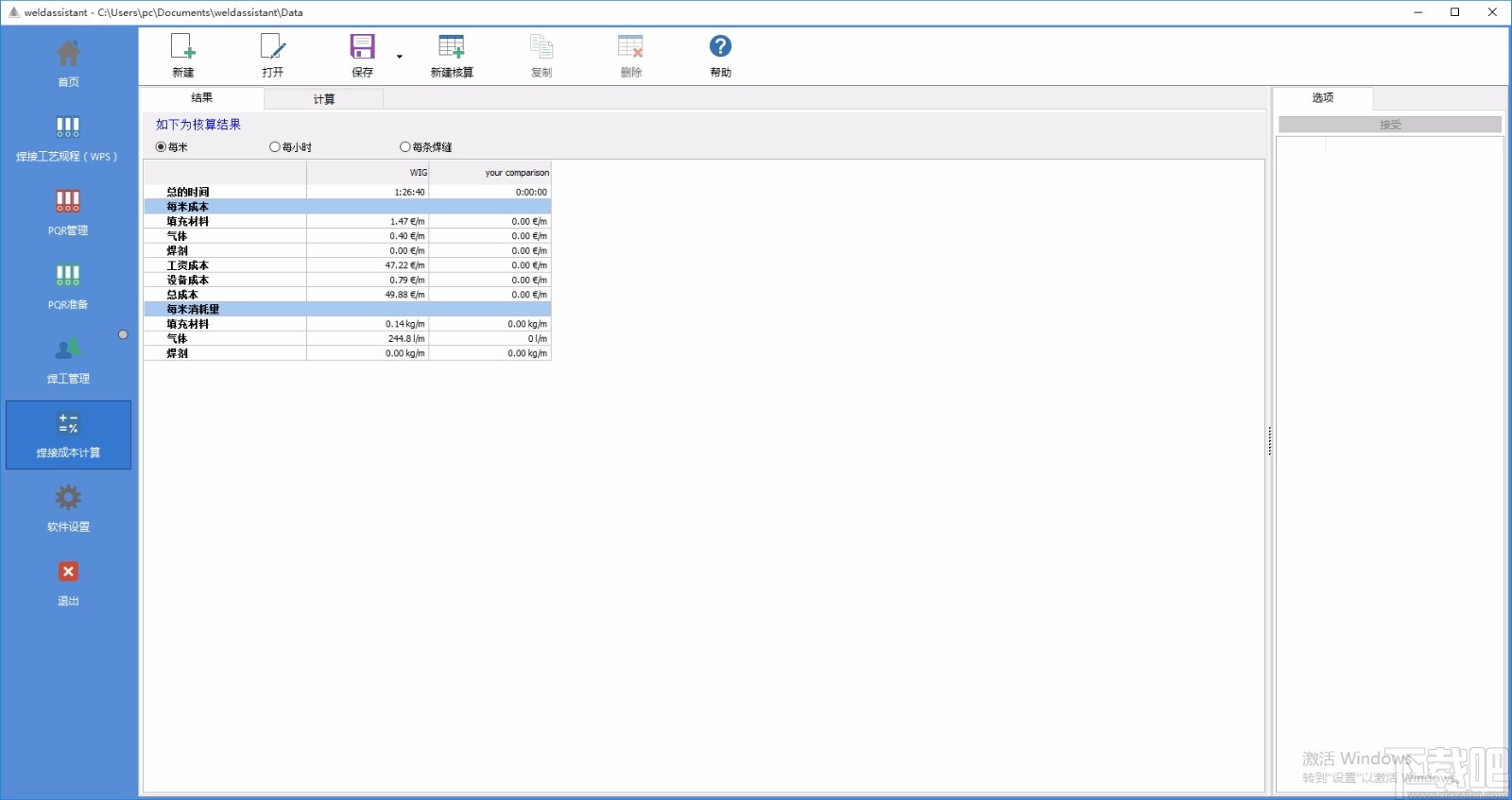This screenshot has width=1512, height=800.
Task: Click the 保存 save icon
Action: click(363, 47)
